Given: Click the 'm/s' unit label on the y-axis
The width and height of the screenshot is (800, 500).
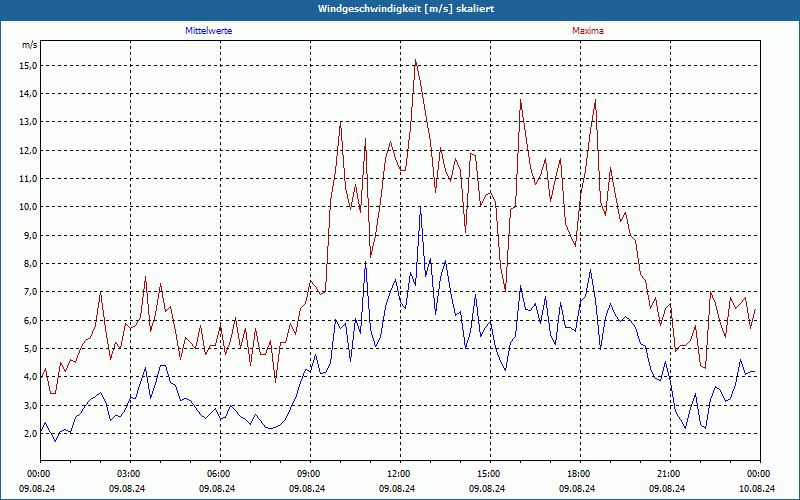Looking at the screenshot, I should click(30, 45).
